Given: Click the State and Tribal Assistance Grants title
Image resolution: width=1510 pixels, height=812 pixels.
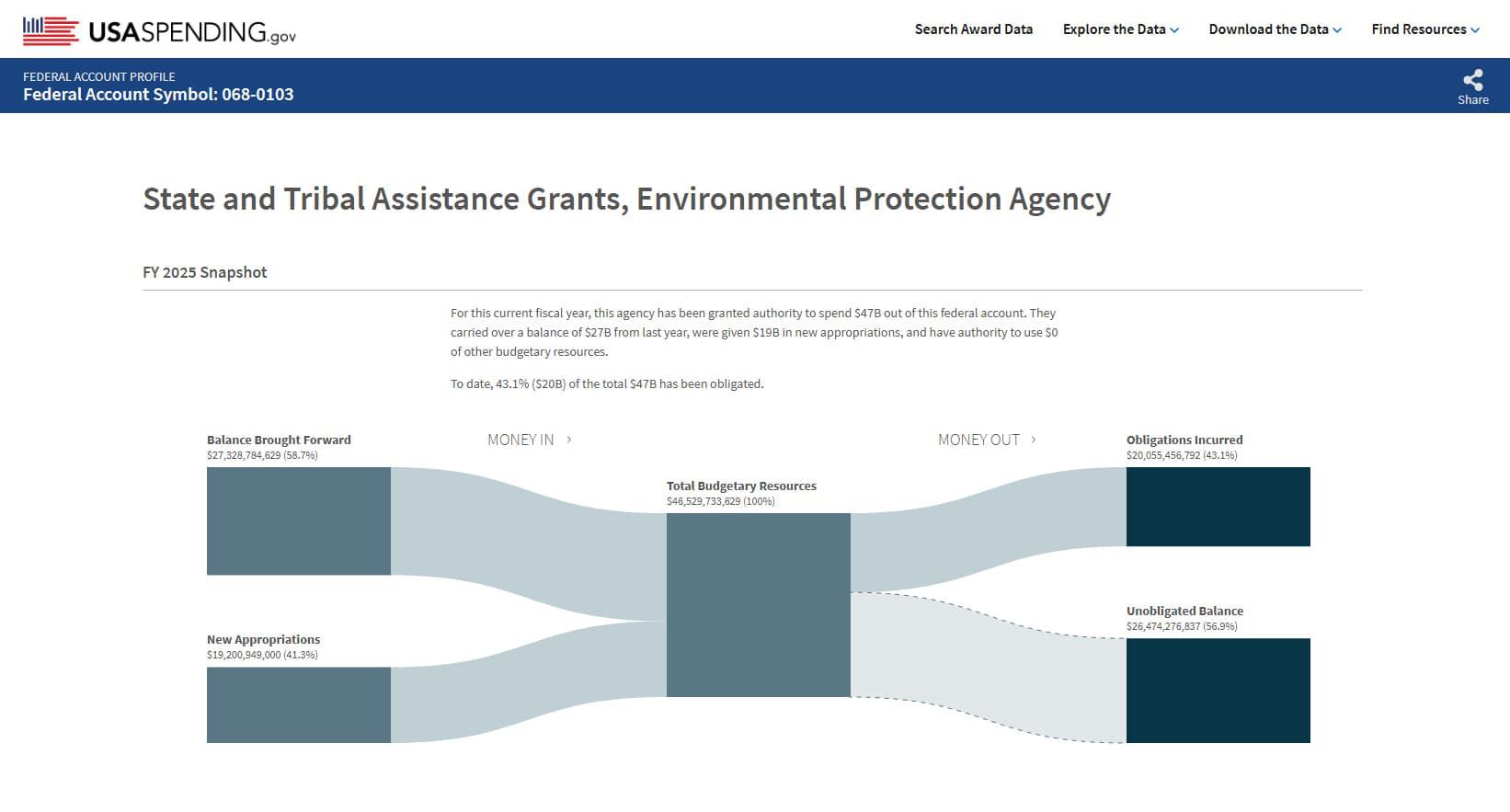Looking at the screenshot, I should [x=626, y=199].
